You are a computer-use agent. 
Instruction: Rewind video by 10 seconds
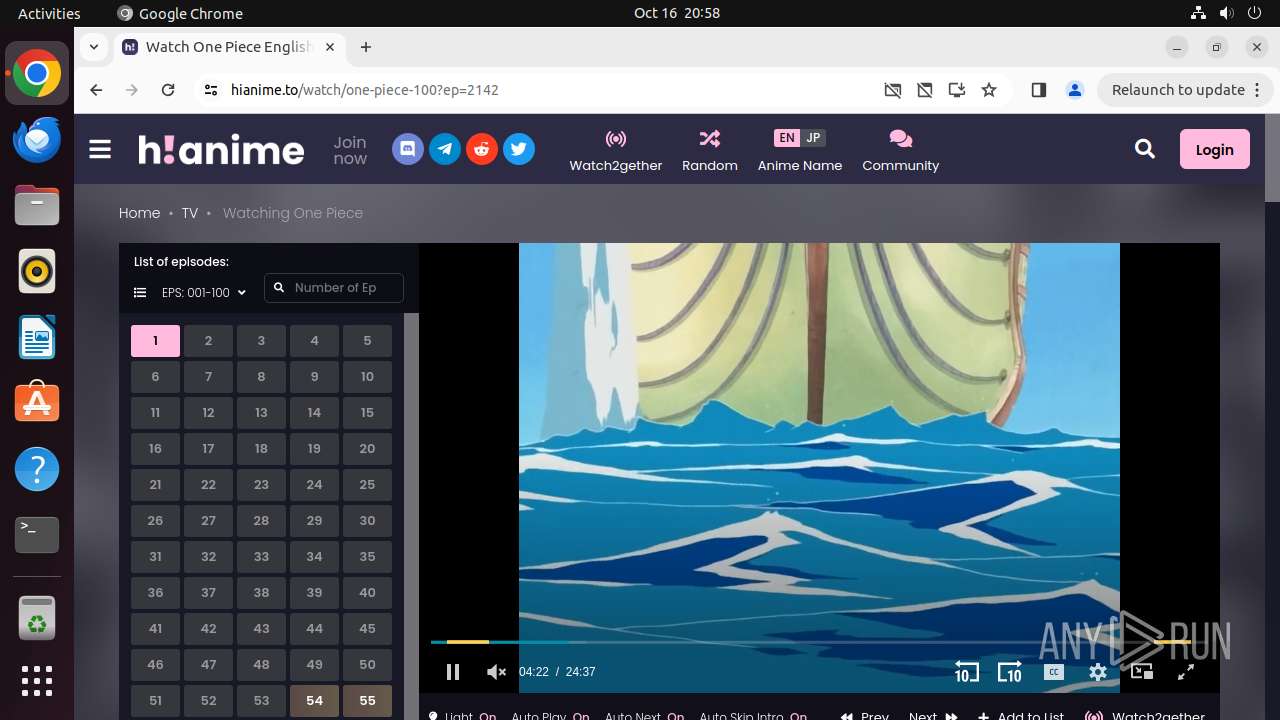click(x=966, y=672)
